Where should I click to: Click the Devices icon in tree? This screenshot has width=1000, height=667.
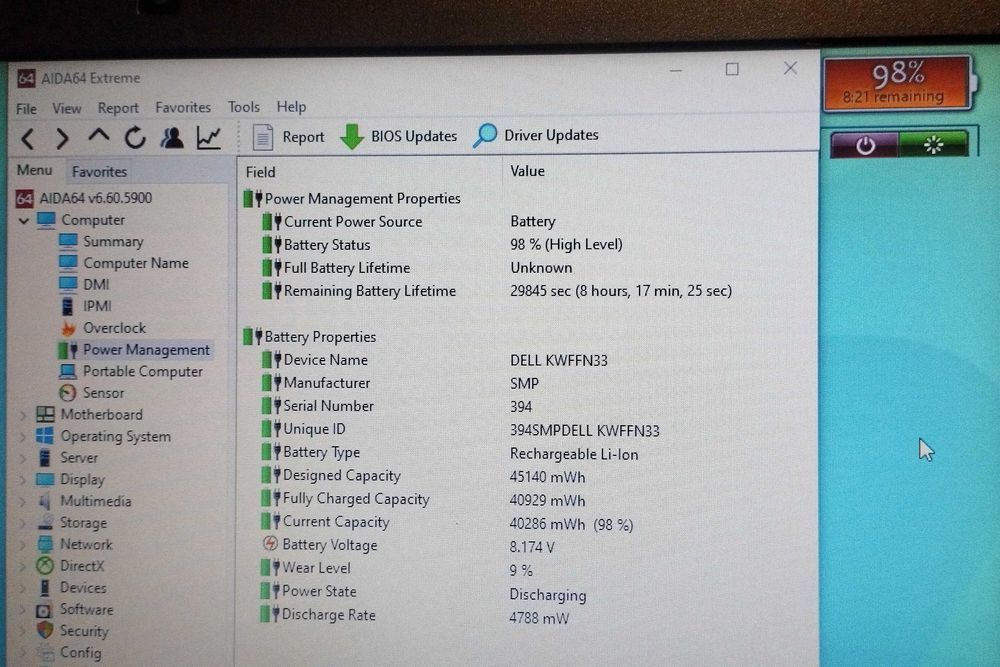(x=45, y=587)
